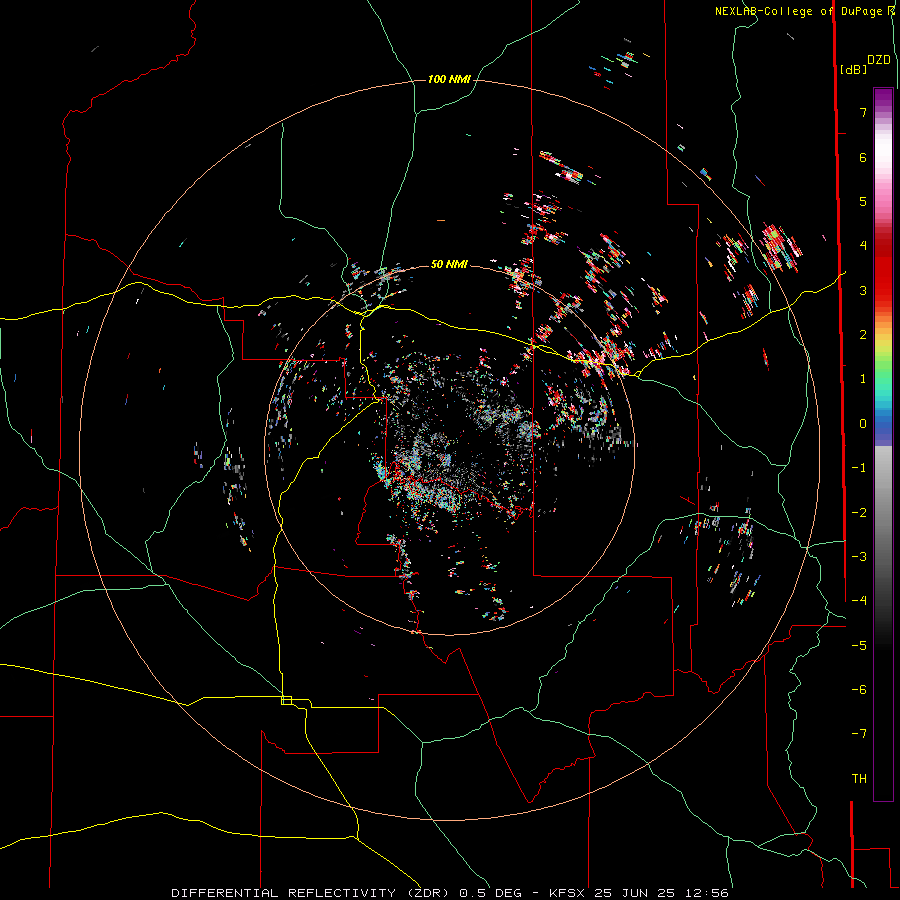
Task: Click the 0 value on the color scale
Action: click(x=863, y=424)
